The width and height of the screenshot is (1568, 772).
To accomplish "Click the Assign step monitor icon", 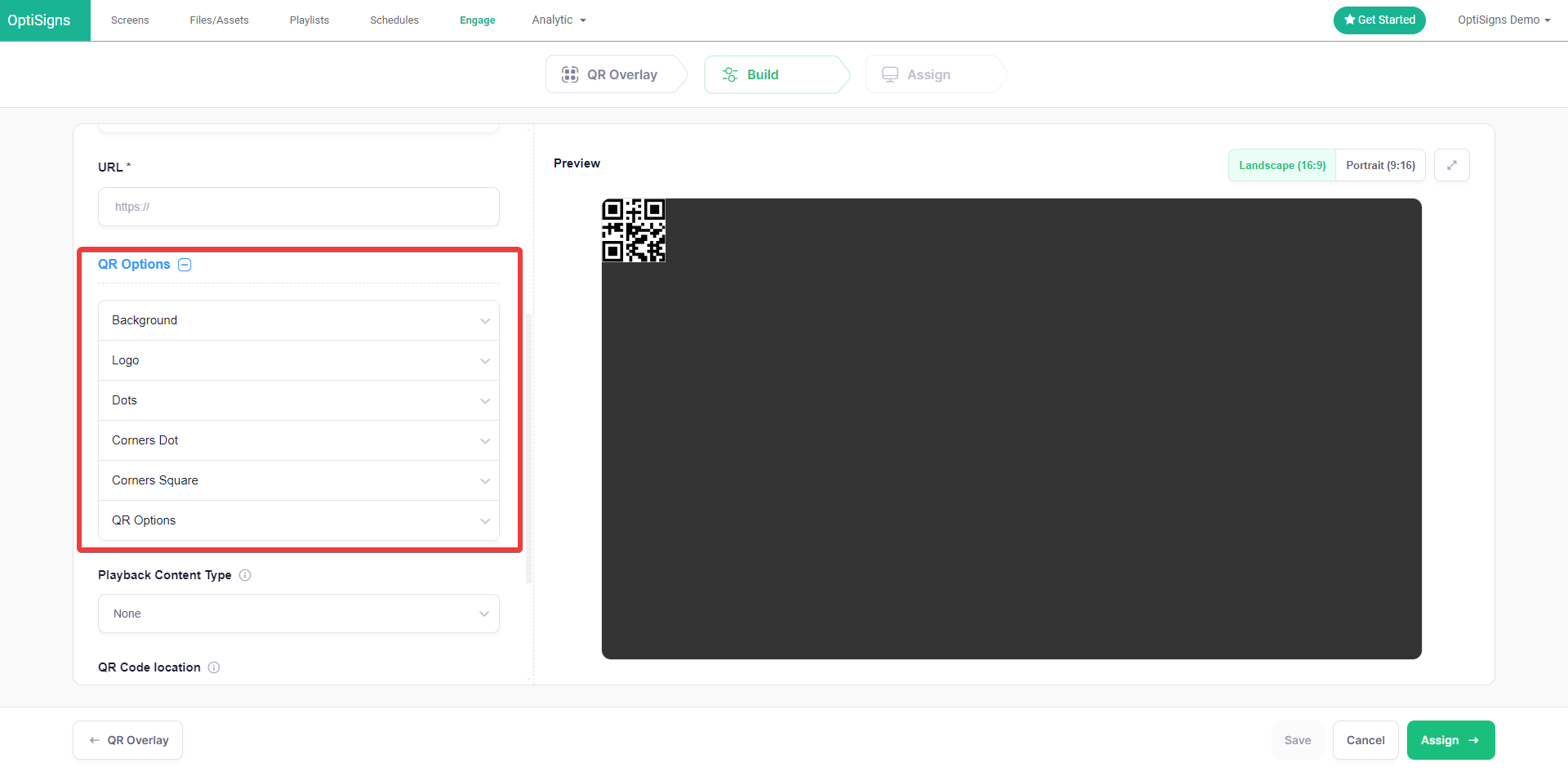I will pyautogui.click(x=890, y=74).
